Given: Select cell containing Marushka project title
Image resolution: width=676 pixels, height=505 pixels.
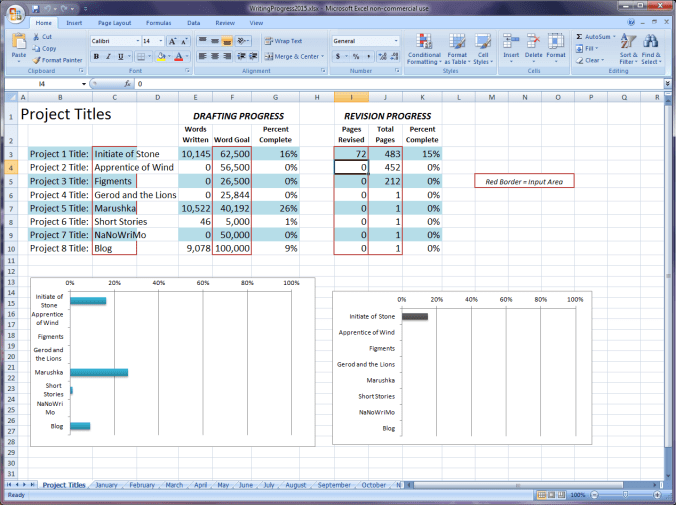Looking at the screenshot, I should (113, 208).
